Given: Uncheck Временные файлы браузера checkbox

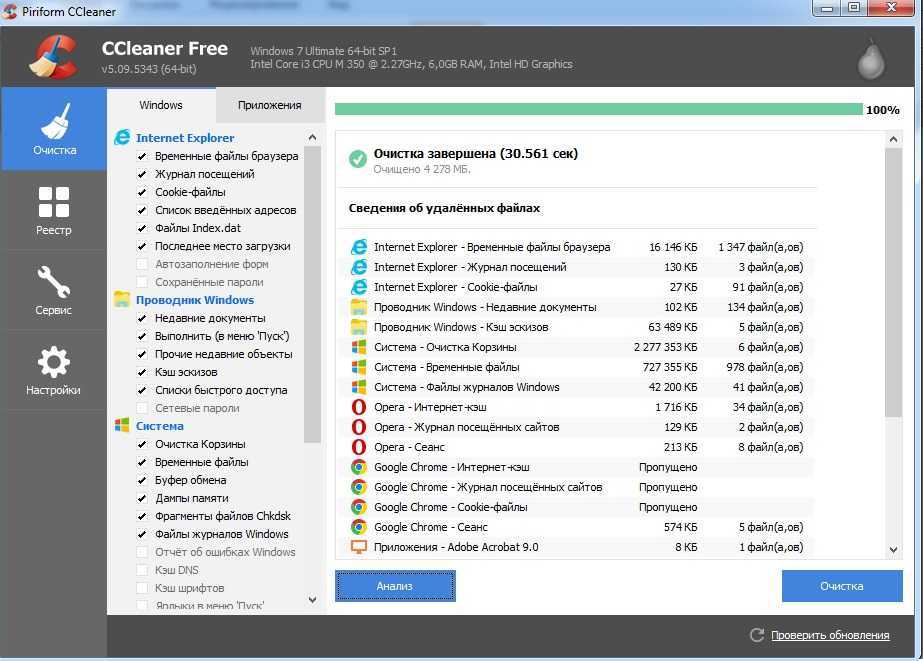Looking at the screenshot, I should point(142,157).
